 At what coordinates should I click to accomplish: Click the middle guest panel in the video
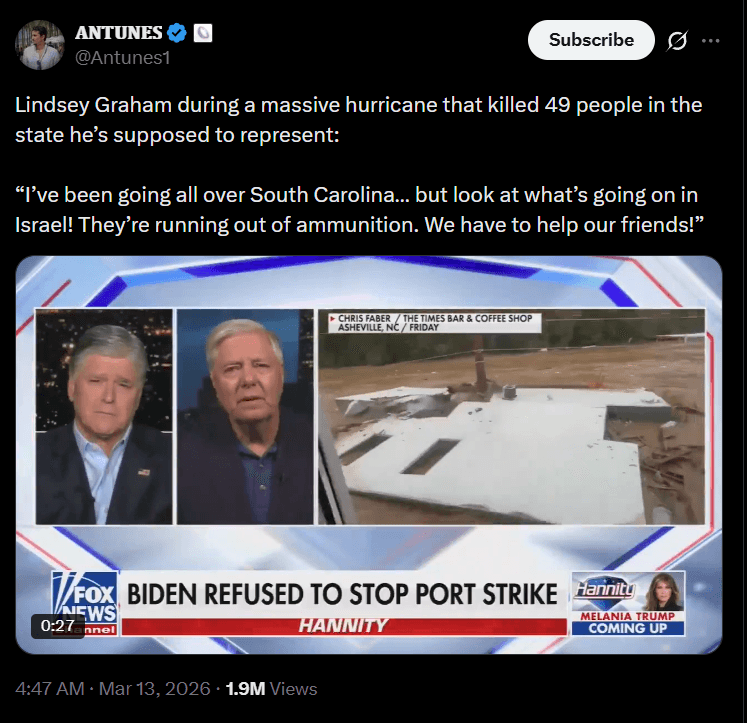(245, 417)
